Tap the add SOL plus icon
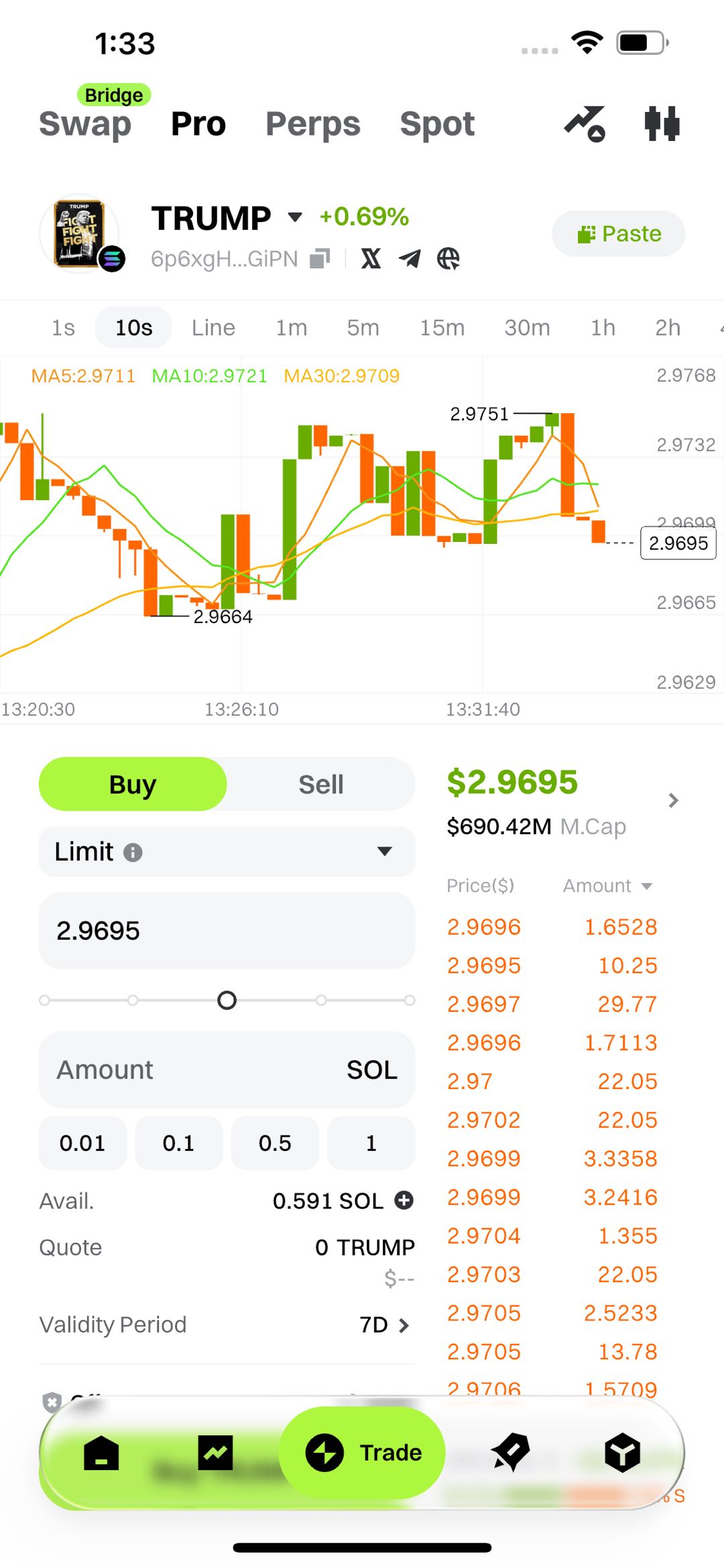This screenshot has width=724, height=1568. pos(404,1200)
